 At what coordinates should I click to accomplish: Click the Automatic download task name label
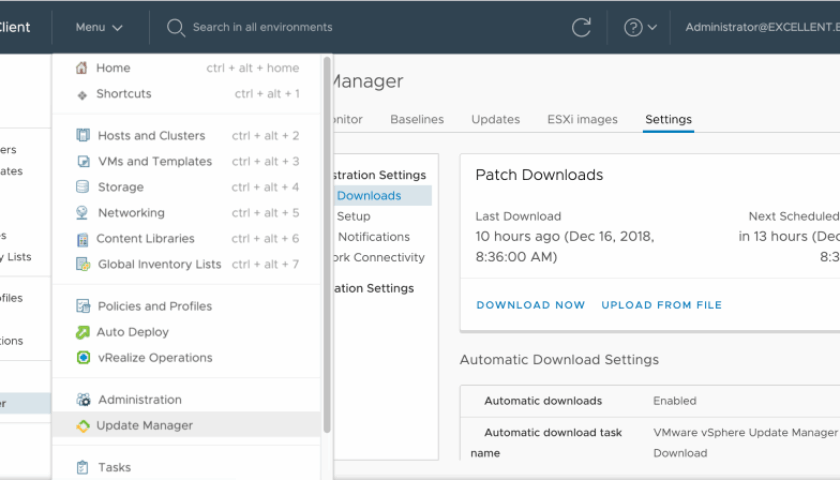coord(546,442)
